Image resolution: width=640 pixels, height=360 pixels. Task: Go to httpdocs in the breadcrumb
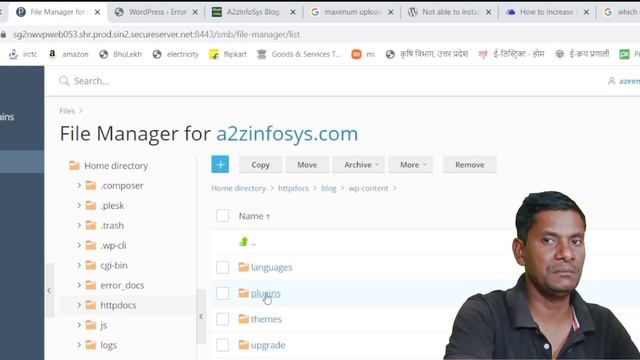tap(293, 188)
